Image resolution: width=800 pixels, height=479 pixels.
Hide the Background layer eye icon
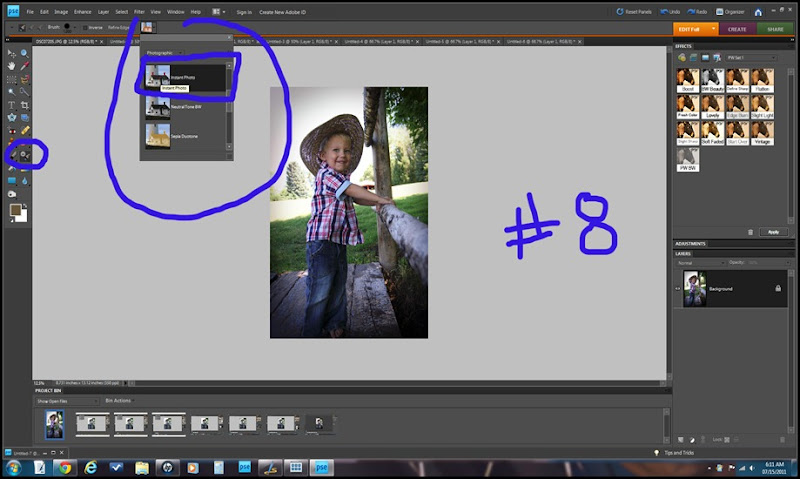678,288
